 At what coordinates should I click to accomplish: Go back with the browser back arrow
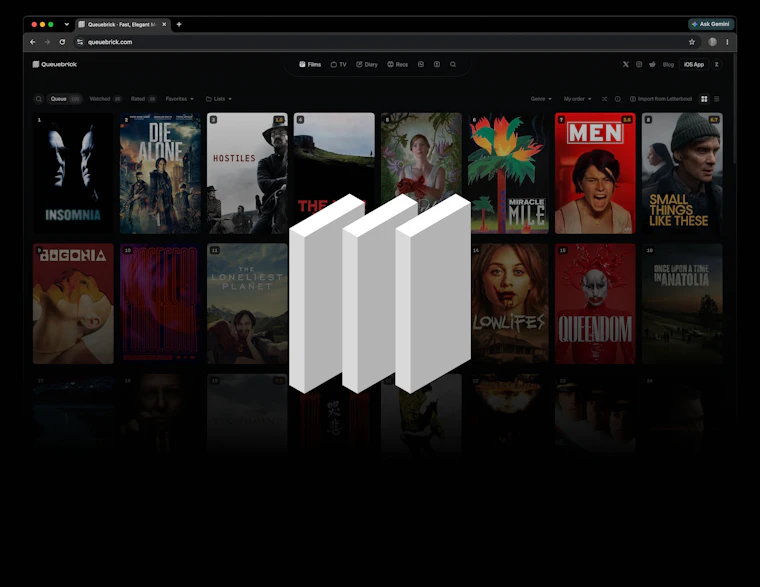coord(32,42)
